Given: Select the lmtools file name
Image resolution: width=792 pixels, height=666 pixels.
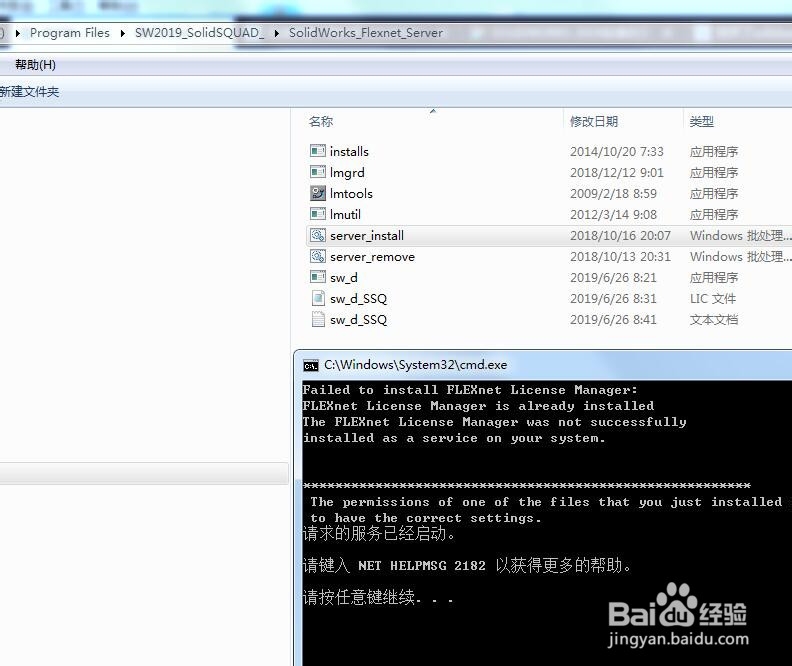Looking at the screenshot, I should coord(351,193).
